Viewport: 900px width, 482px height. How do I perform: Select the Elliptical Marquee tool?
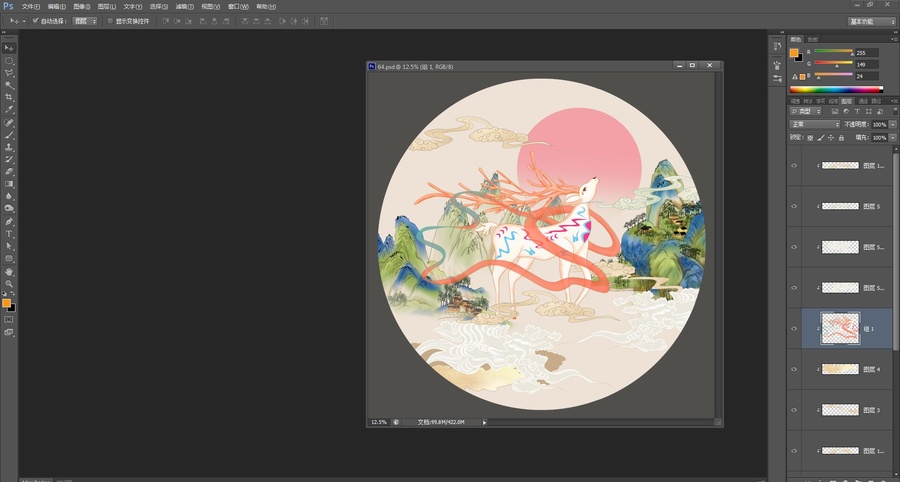coord(9,61)
